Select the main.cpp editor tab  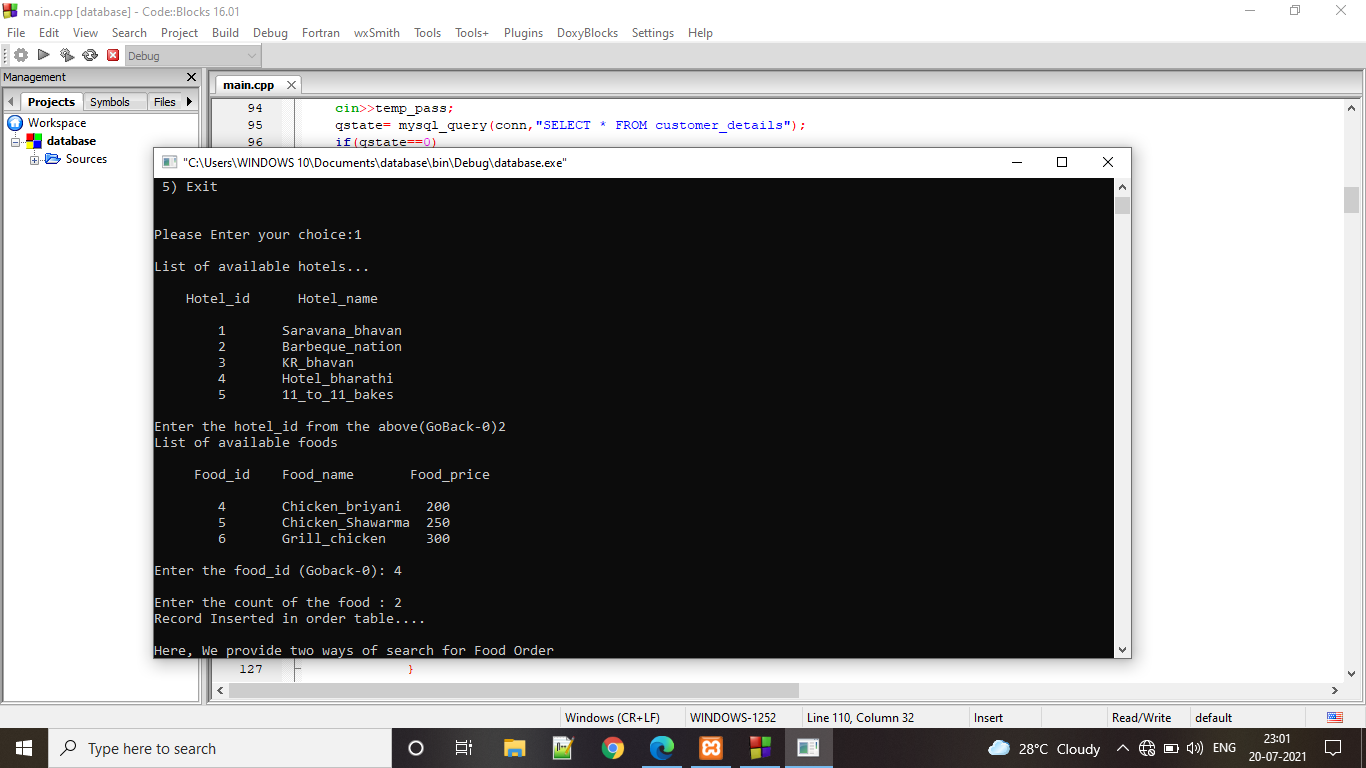248,85
